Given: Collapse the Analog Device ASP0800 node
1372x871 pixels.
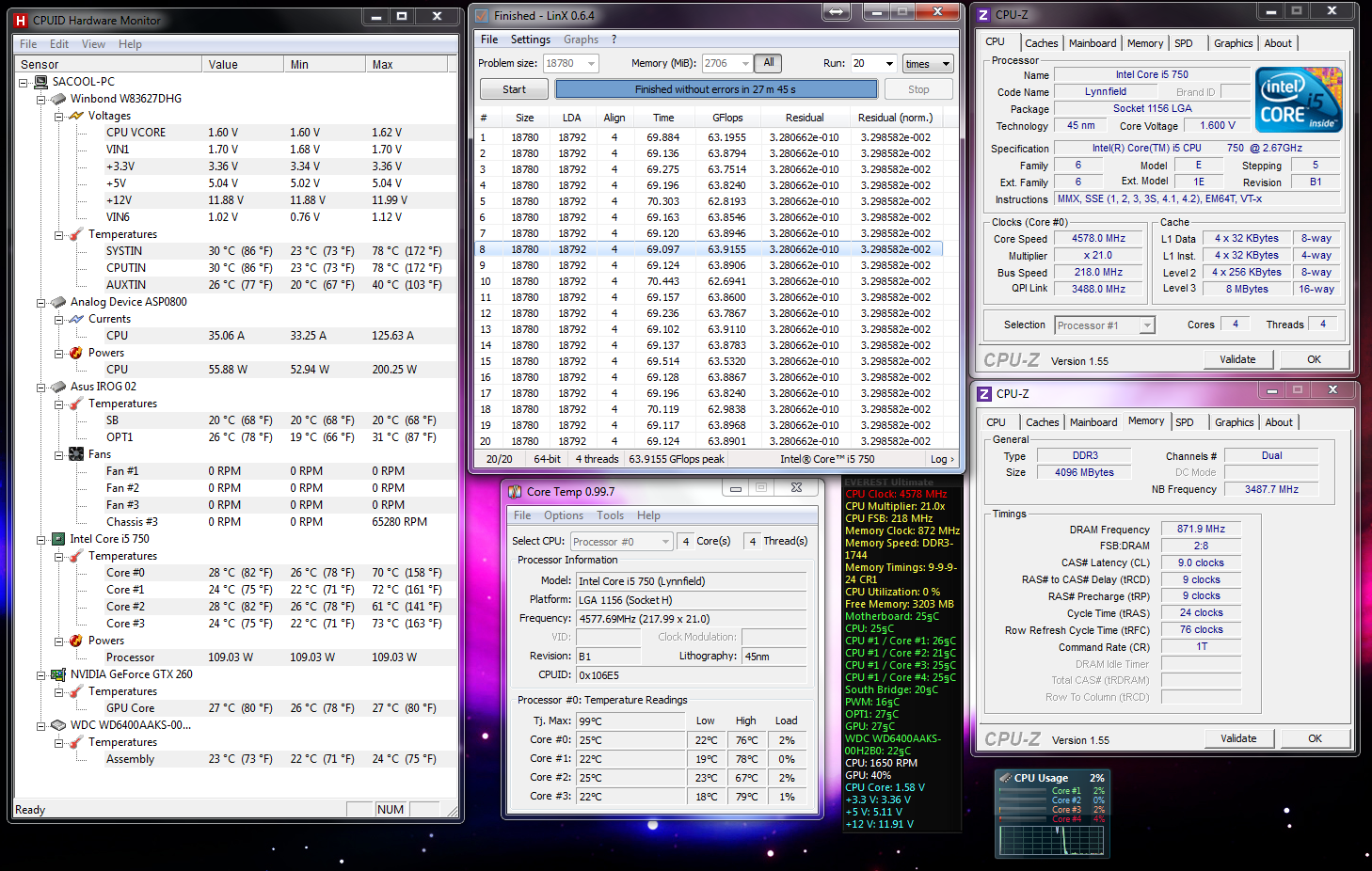Looking at the screenshot, I should point(40,302).
